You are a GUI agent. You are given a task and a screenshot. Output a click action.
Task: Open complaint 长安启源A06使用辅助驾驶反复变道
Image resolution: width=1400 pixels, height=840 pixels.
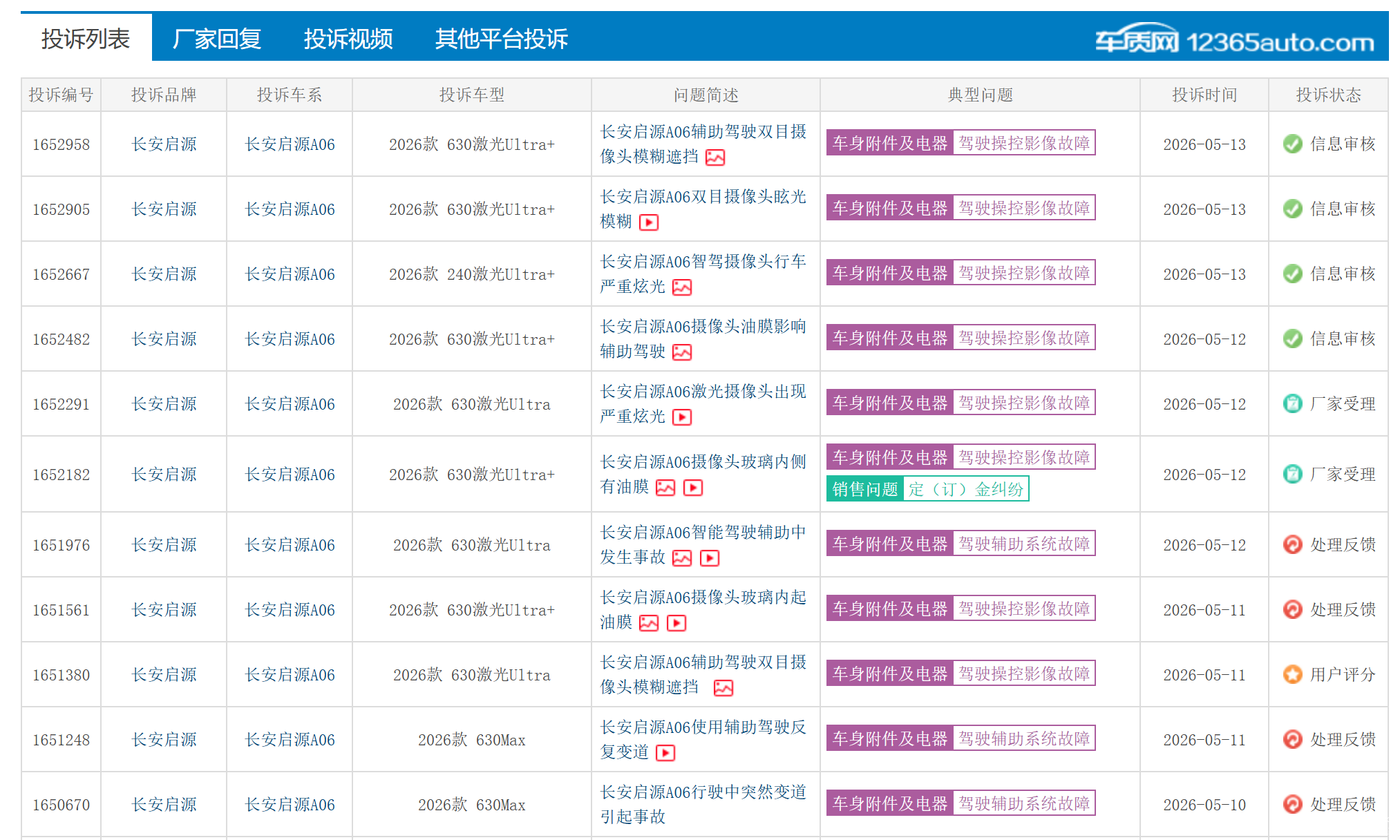[x=703, y=739]
